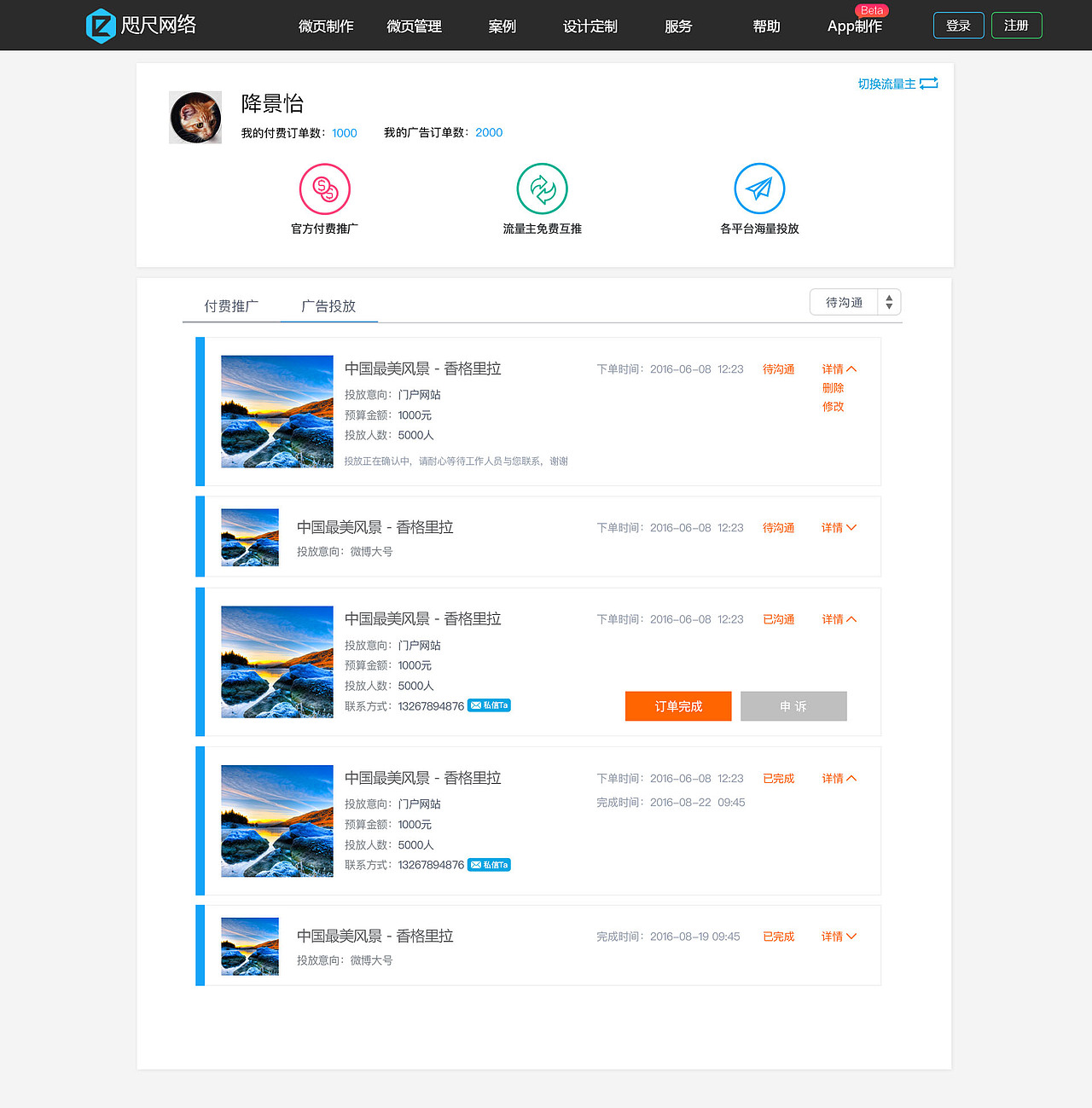
Task: Click 删除 on the first order
Action: 834,388
